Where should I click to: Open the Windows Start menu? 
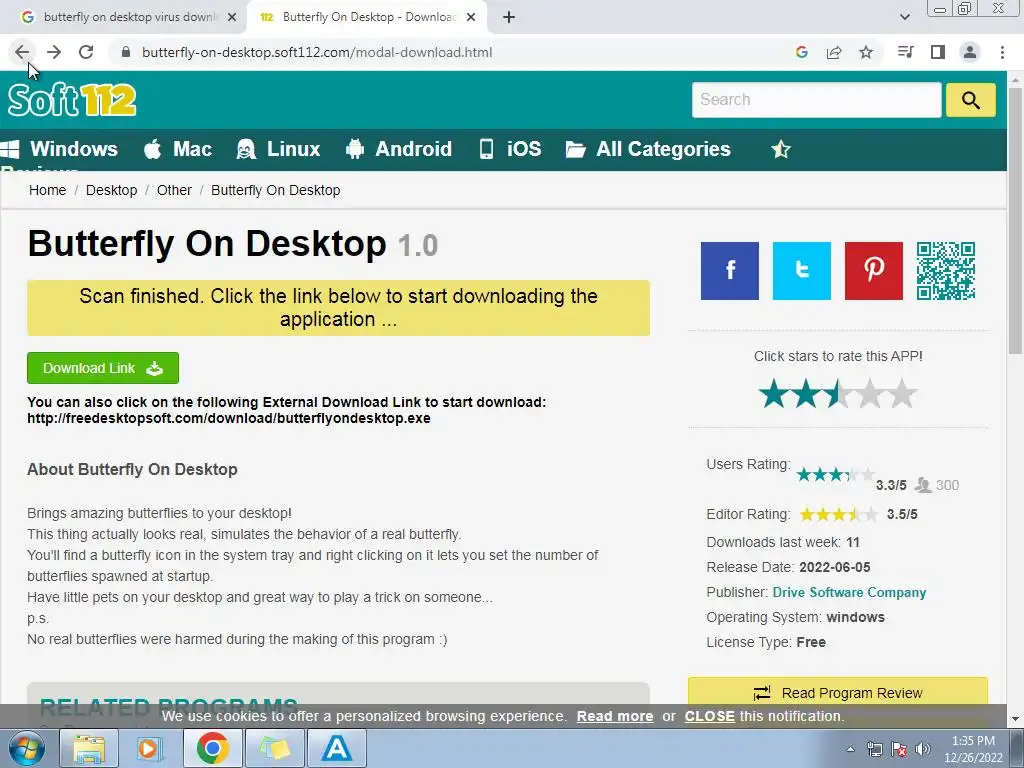27,748
